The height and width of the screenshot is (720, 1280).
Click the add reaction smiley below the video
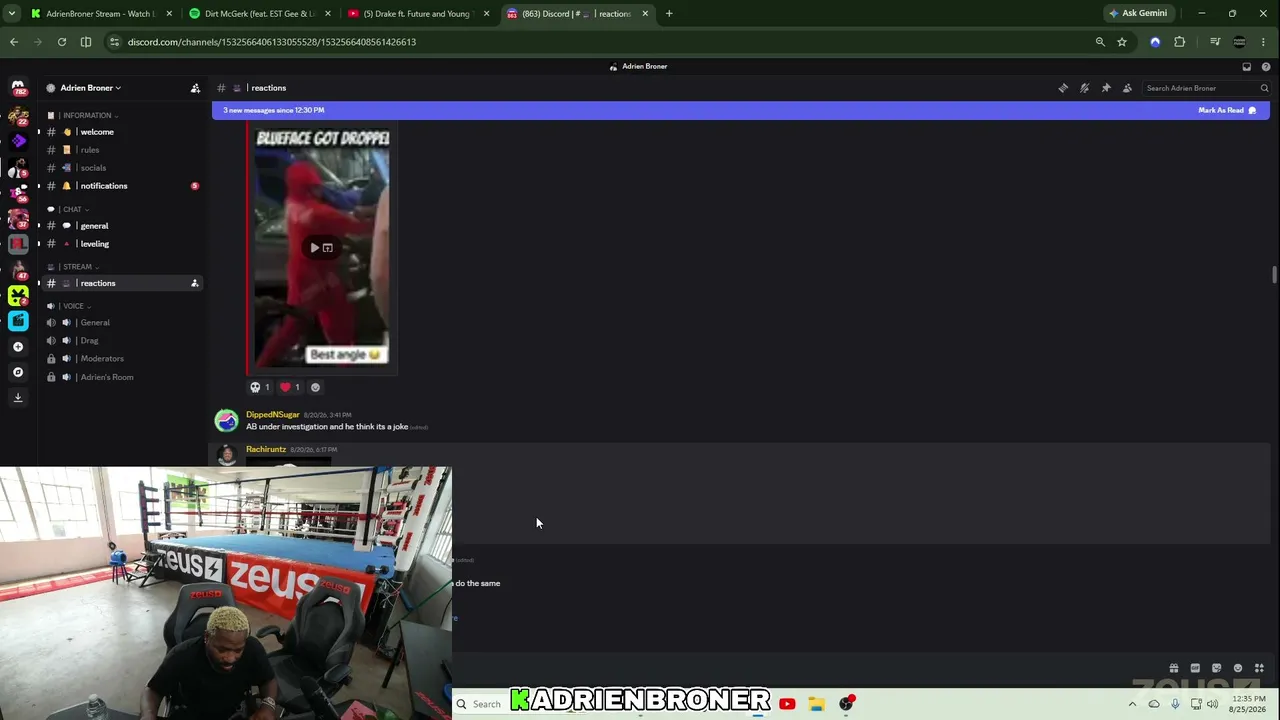(x=316, y=387)
